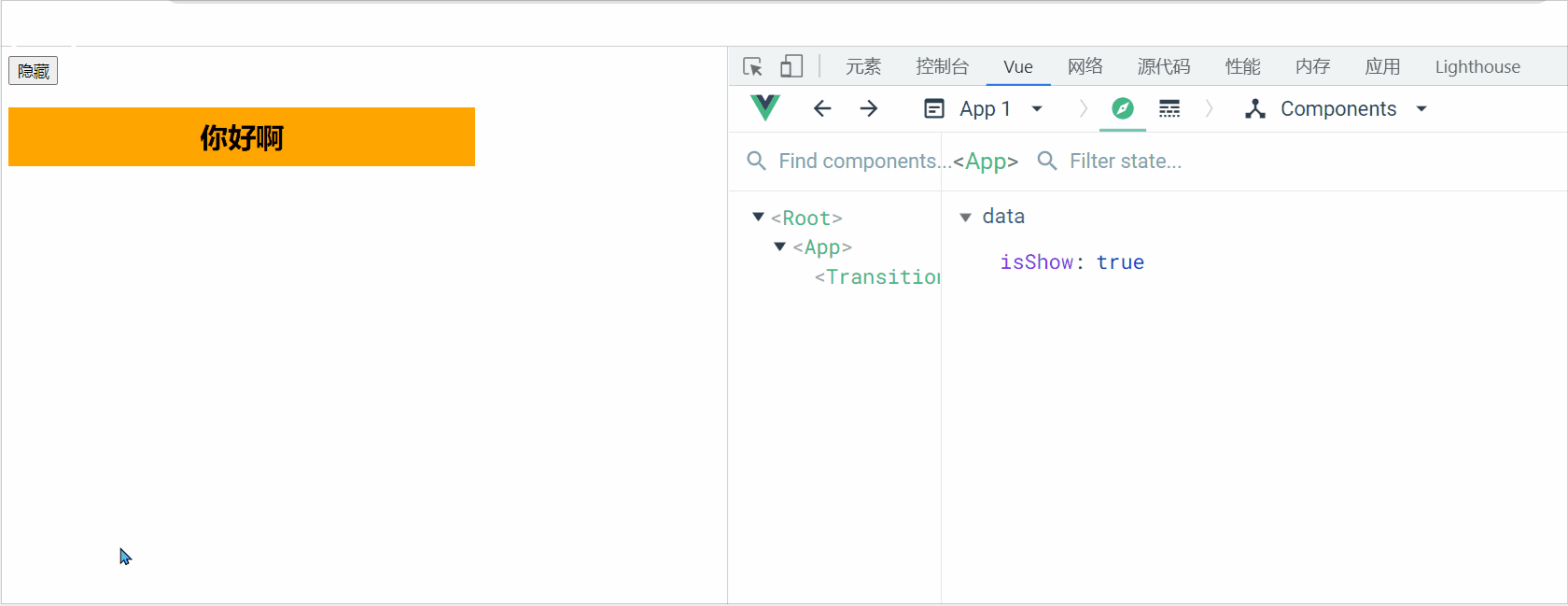The height and width of the screenshot is (606, 1568).
Task: Collapse the Root tree node
Action: (x=758, y=217)
